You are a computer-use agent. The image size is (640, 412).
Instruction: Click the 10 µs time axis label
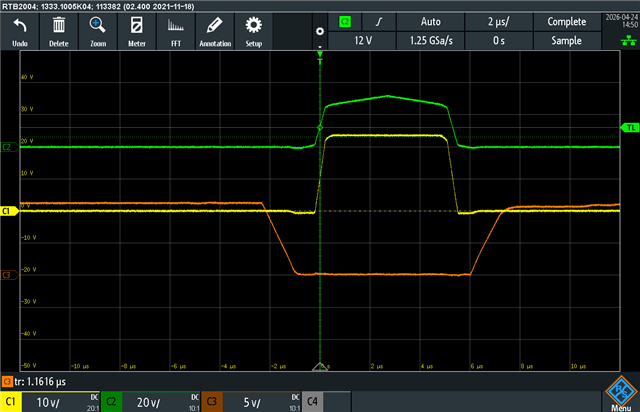coord(578,366)
